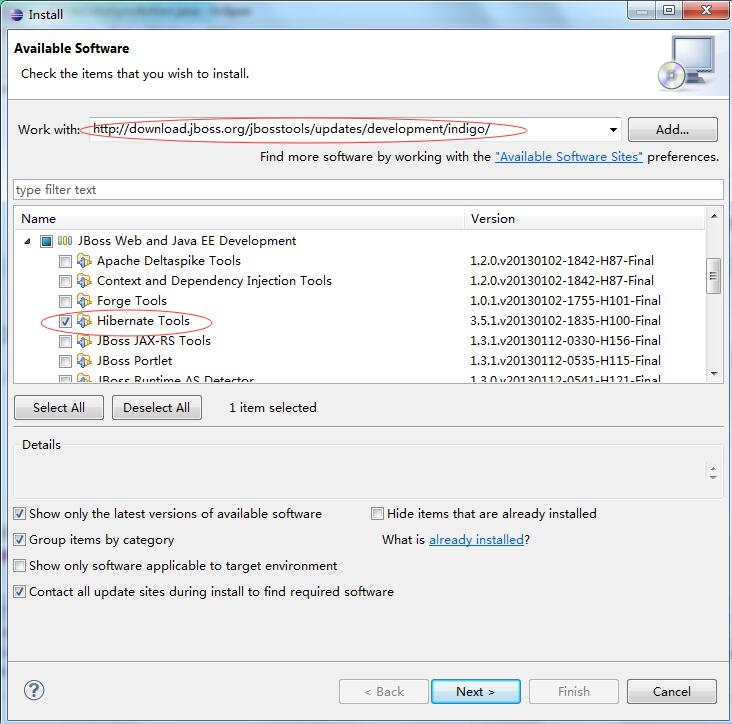732x724 pixels.
Task: Click Select All button
Action: point(59,408)
